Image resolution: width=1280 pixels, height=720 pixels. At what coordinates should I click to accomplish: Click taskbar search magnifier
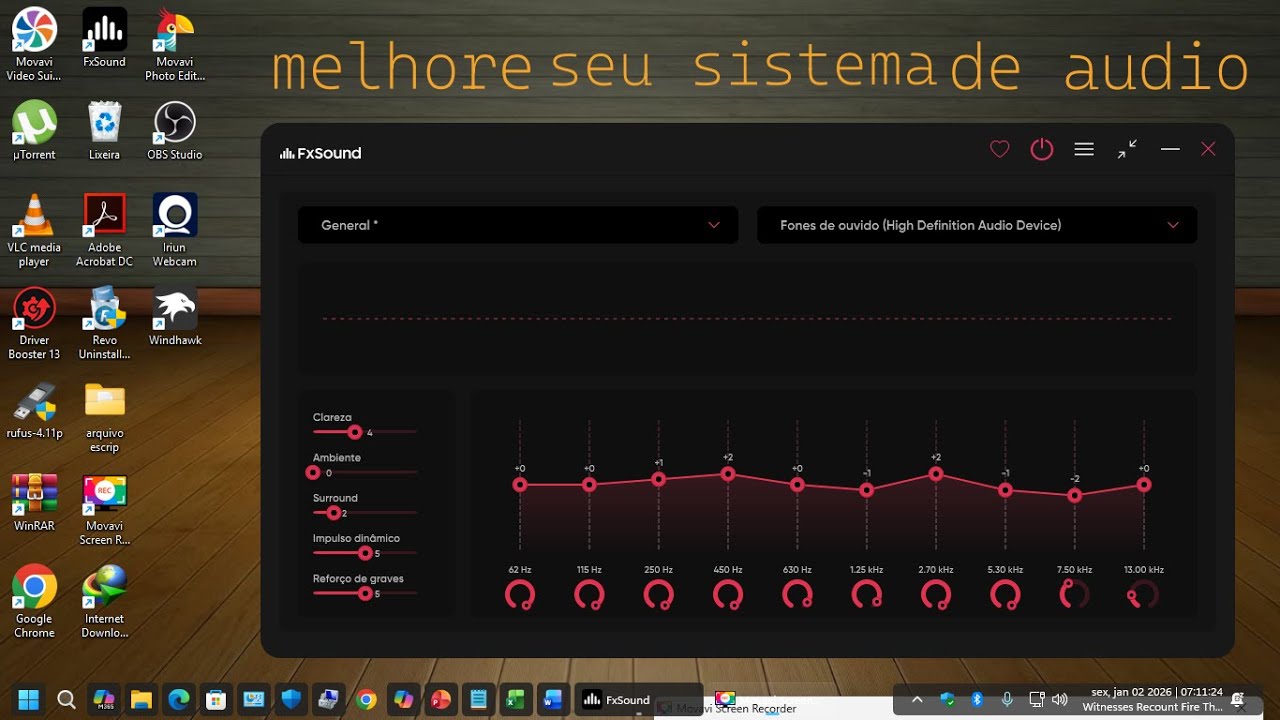(x=66, y=699)
